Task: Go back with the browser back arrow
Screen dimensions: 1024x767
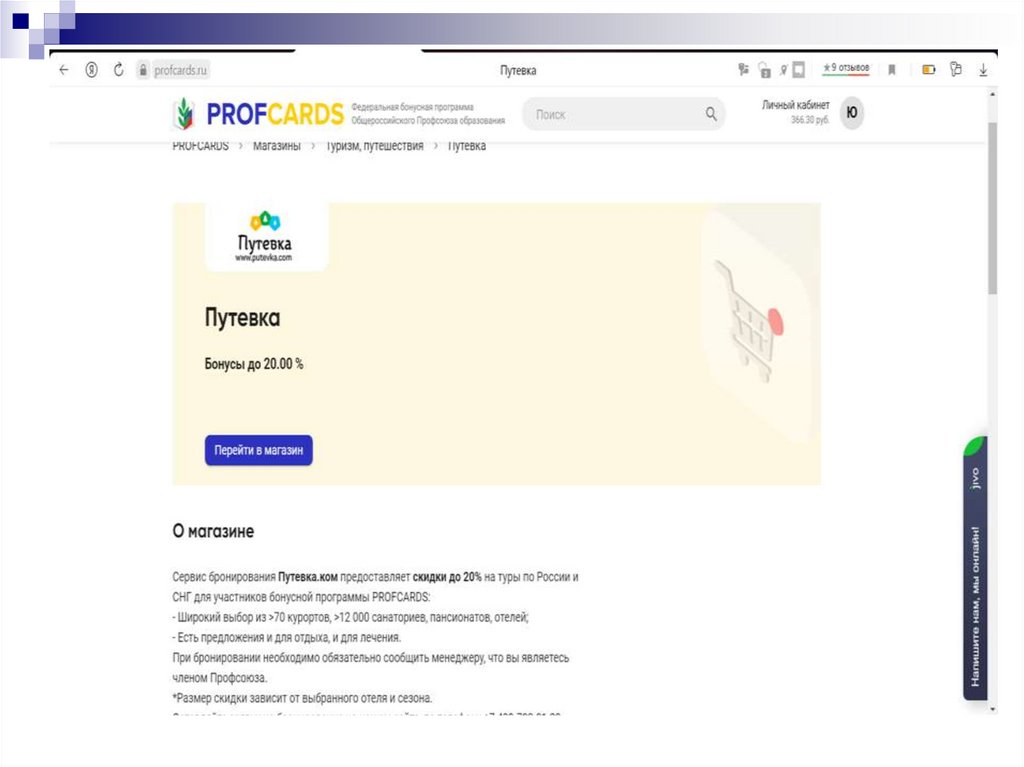Action: (x=63, y=70)
